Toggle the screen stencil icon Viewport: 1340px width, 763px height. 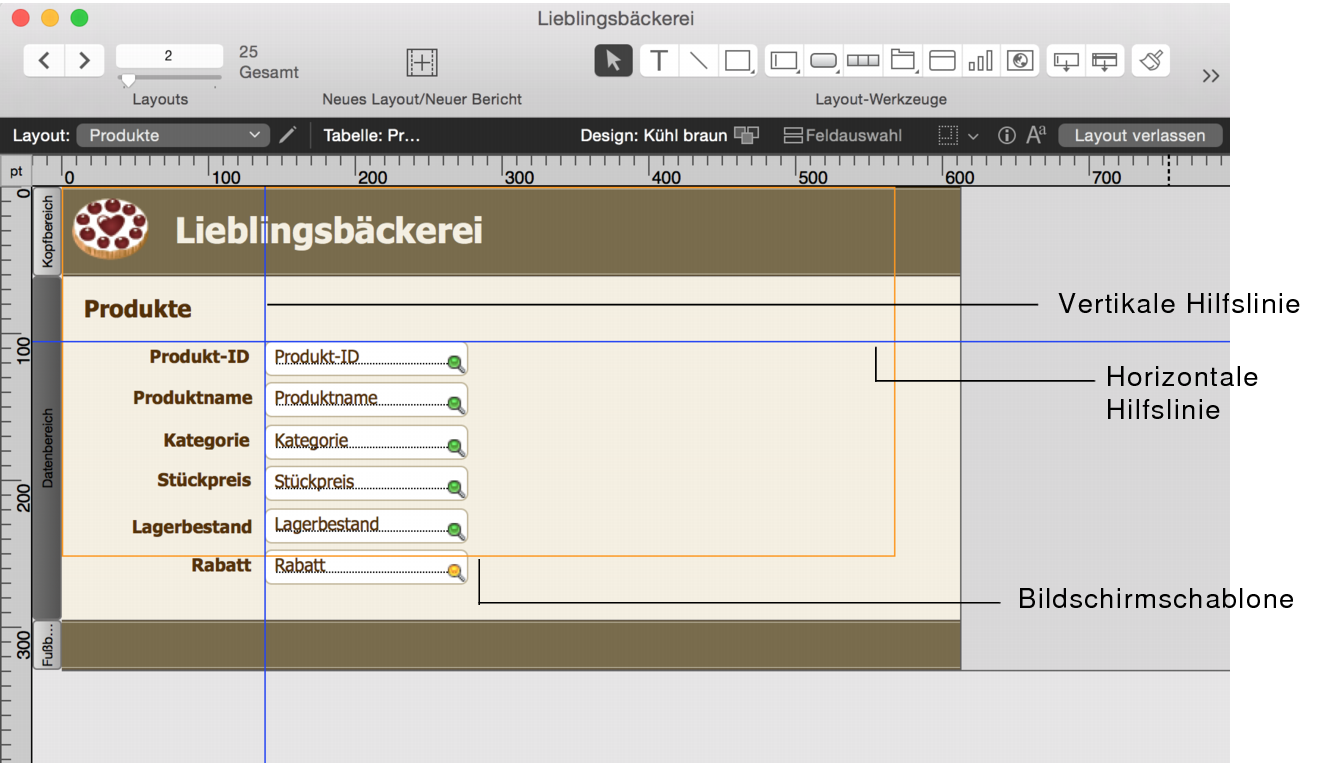948,135
